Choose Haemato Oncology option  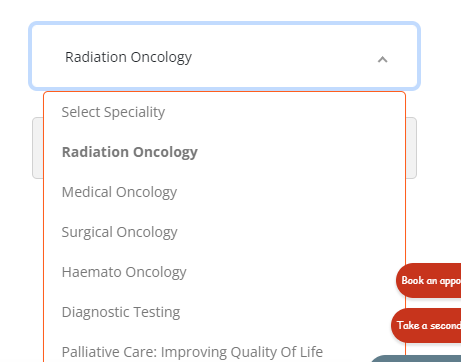click(x=224, y=272)
